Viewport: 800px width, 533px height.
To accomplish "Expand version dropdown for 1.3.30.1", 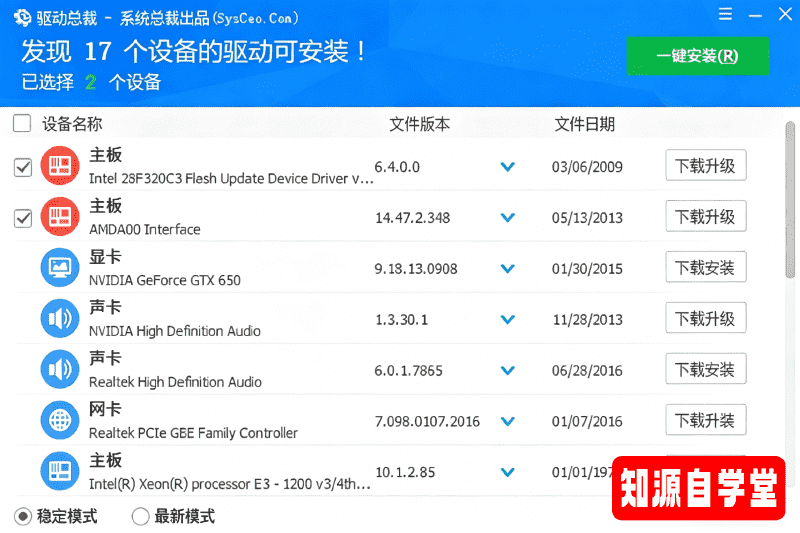I will pyautogui.click(x=508, y=320).
